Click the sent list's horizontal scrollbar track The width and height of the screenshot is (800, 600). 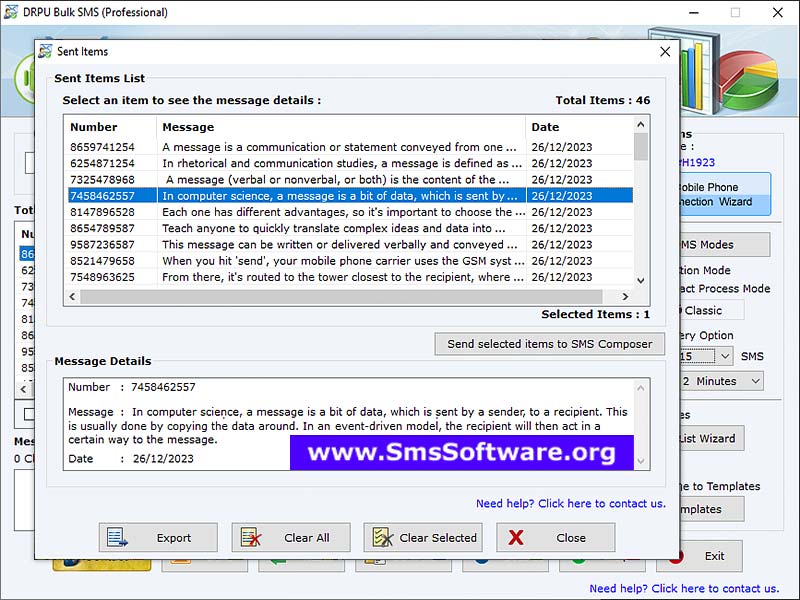click(341, 296)
